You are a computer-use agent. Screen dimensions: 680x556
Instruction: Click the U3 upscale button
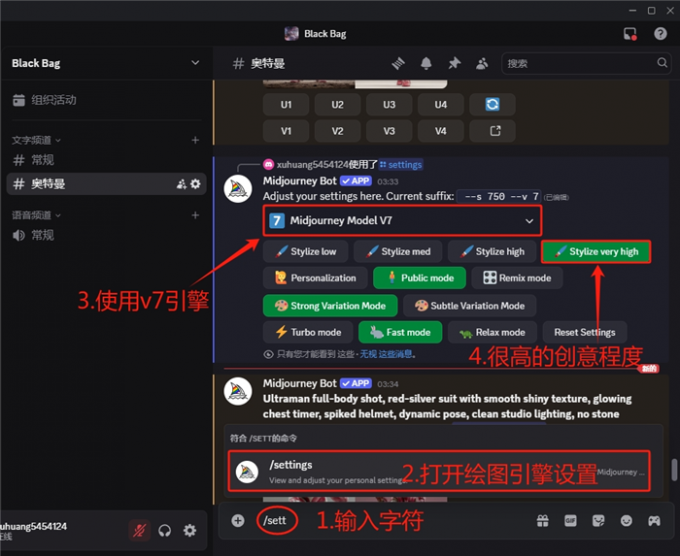click(389, 105)
